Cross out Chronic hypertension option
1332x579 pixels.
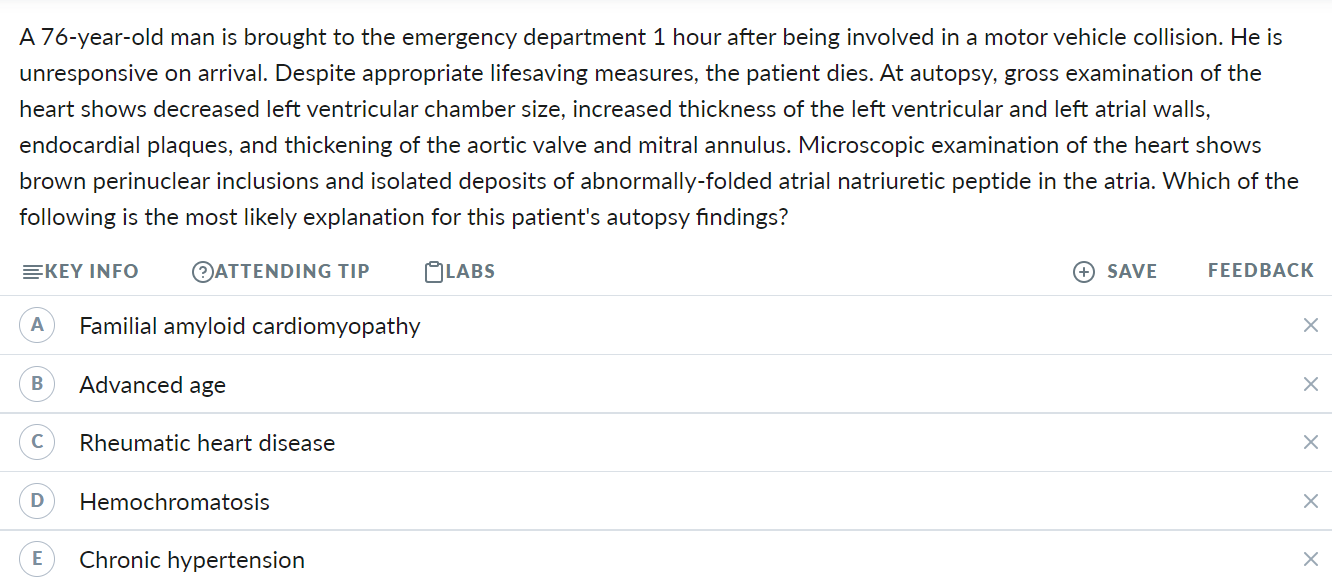coord(1311,559)
